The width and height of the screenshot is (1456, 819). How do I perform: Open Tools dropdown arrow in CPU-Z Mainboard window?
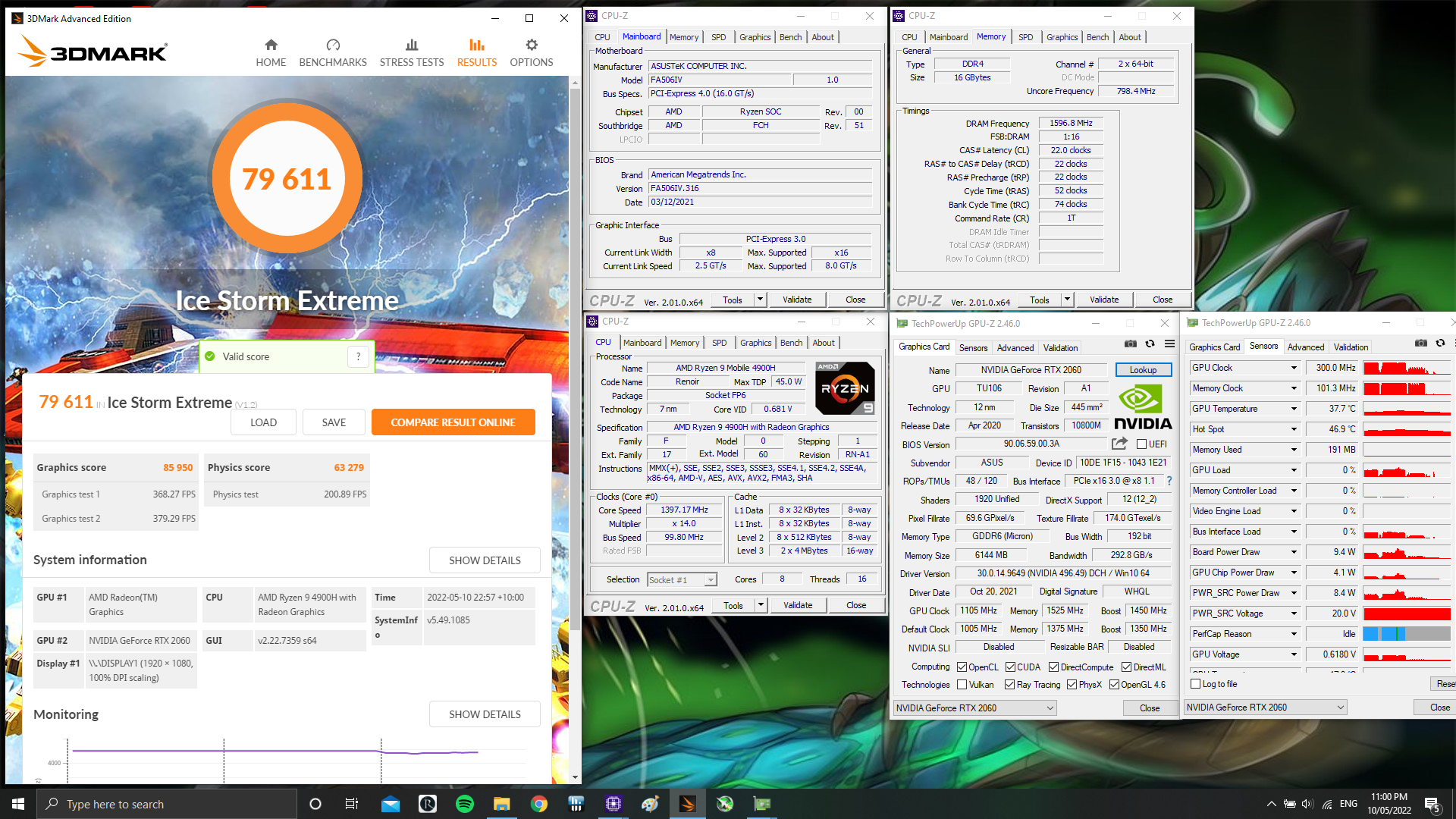(x=760, y=300)
